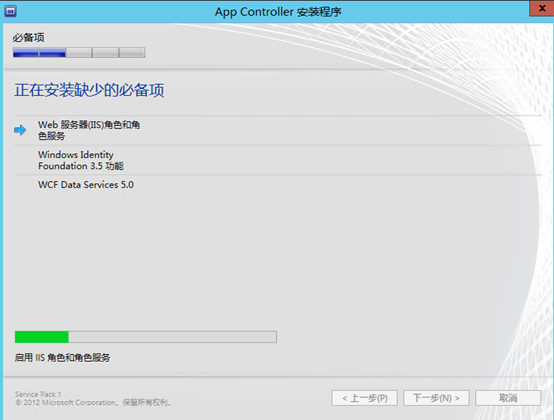Click the 上一步(P) previous button
Image resolution: width=554 pixels, height=420 pixels.
(364, 398)
